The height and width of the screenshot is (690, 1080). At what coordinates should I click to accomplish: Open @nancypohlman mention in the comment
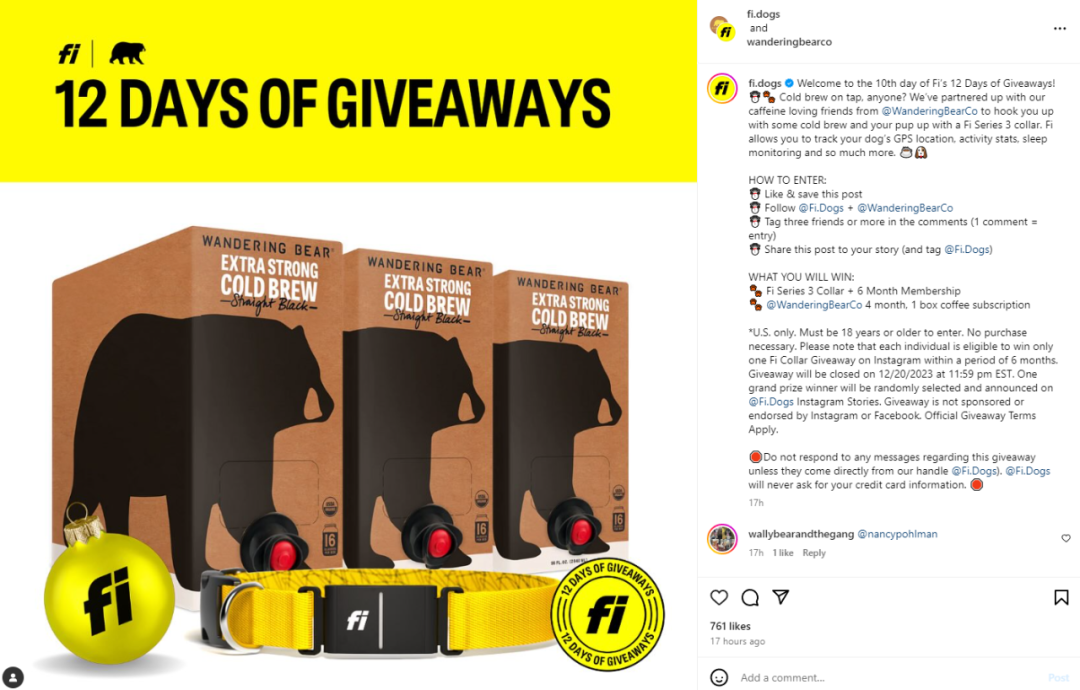coord(897,534)
